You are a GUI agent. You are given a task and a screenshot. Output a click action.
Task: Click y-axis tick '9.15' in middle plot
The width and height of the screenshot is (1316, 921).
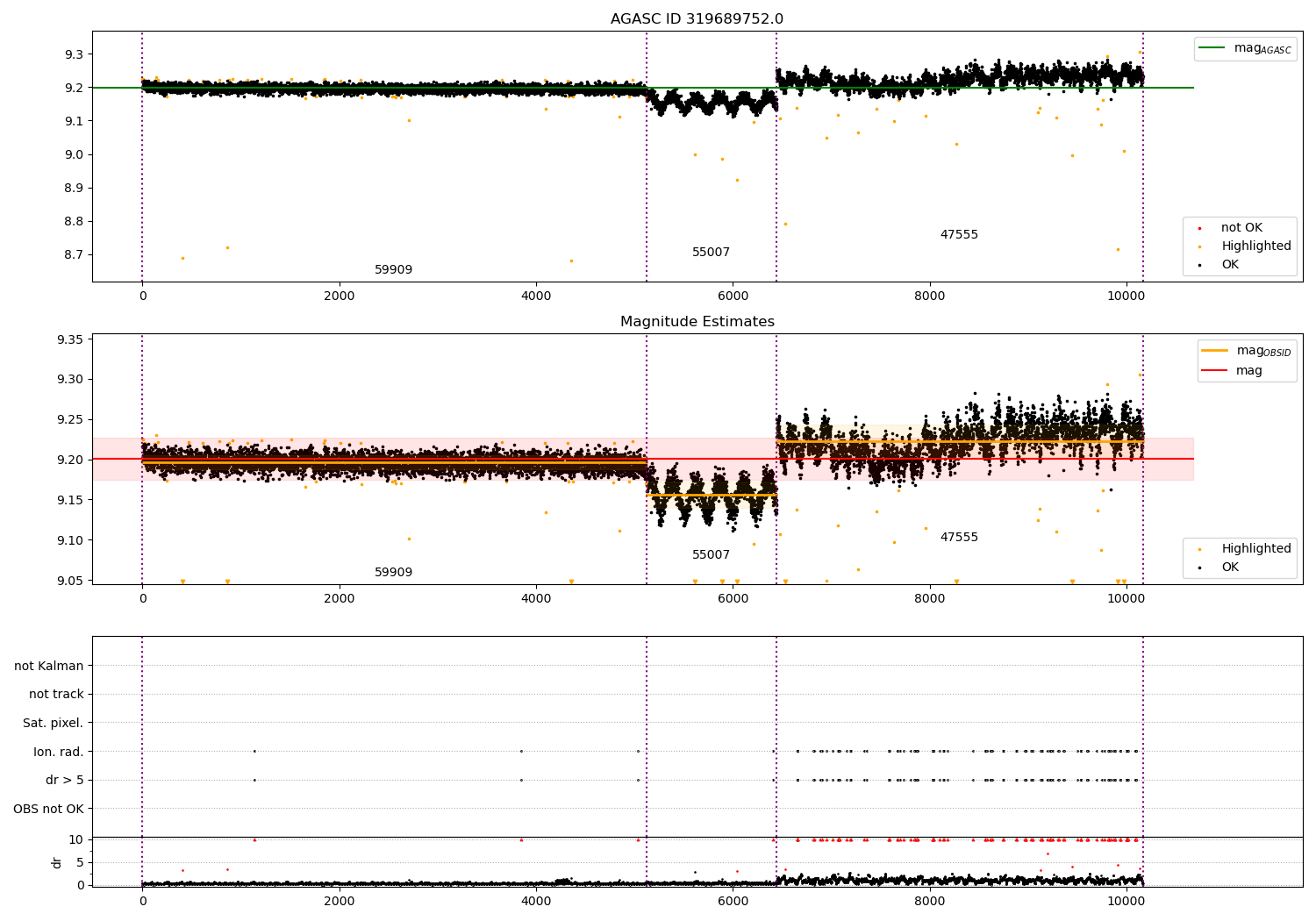[x=70, y=500]
